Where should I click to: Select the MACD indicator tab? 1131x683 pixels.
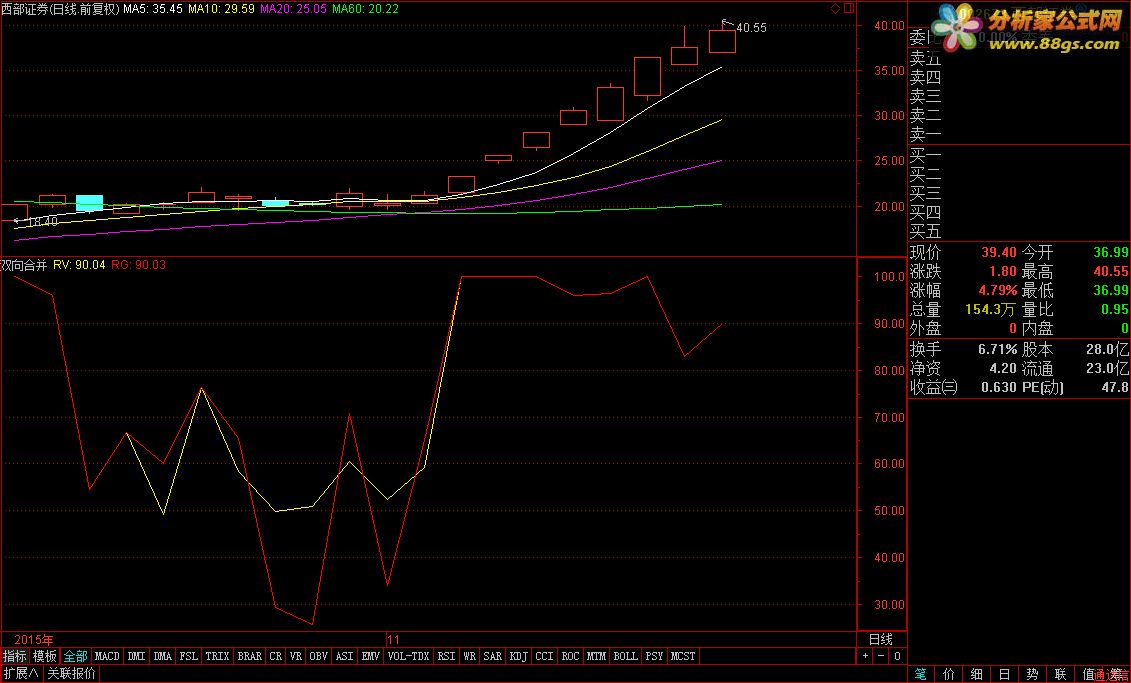click(107, 656)
